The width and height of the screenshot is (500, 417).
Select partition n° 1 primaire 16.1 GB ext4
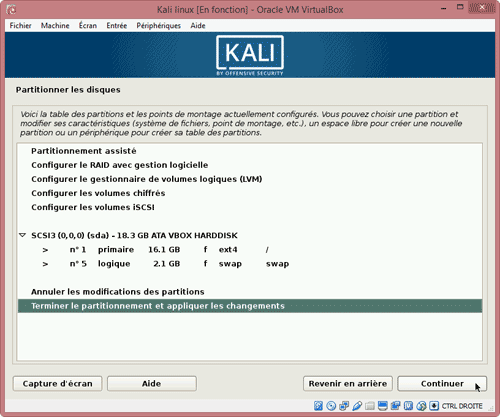point(250,250)
